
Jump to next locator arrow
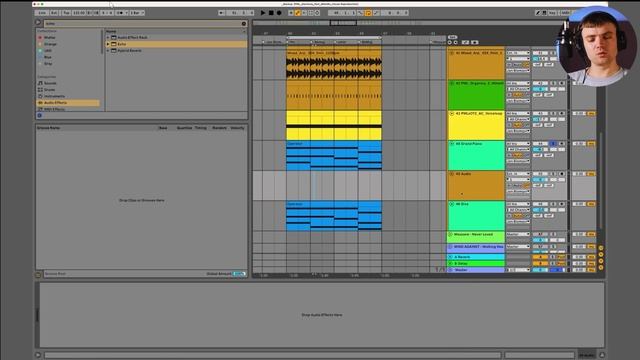[x=456, y=42]
